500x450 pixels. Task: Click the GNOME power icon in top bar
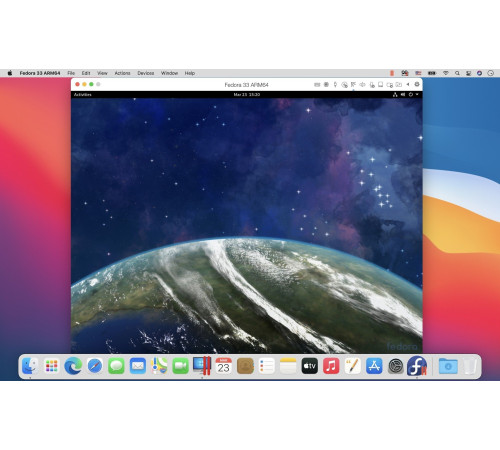[411, 95]
